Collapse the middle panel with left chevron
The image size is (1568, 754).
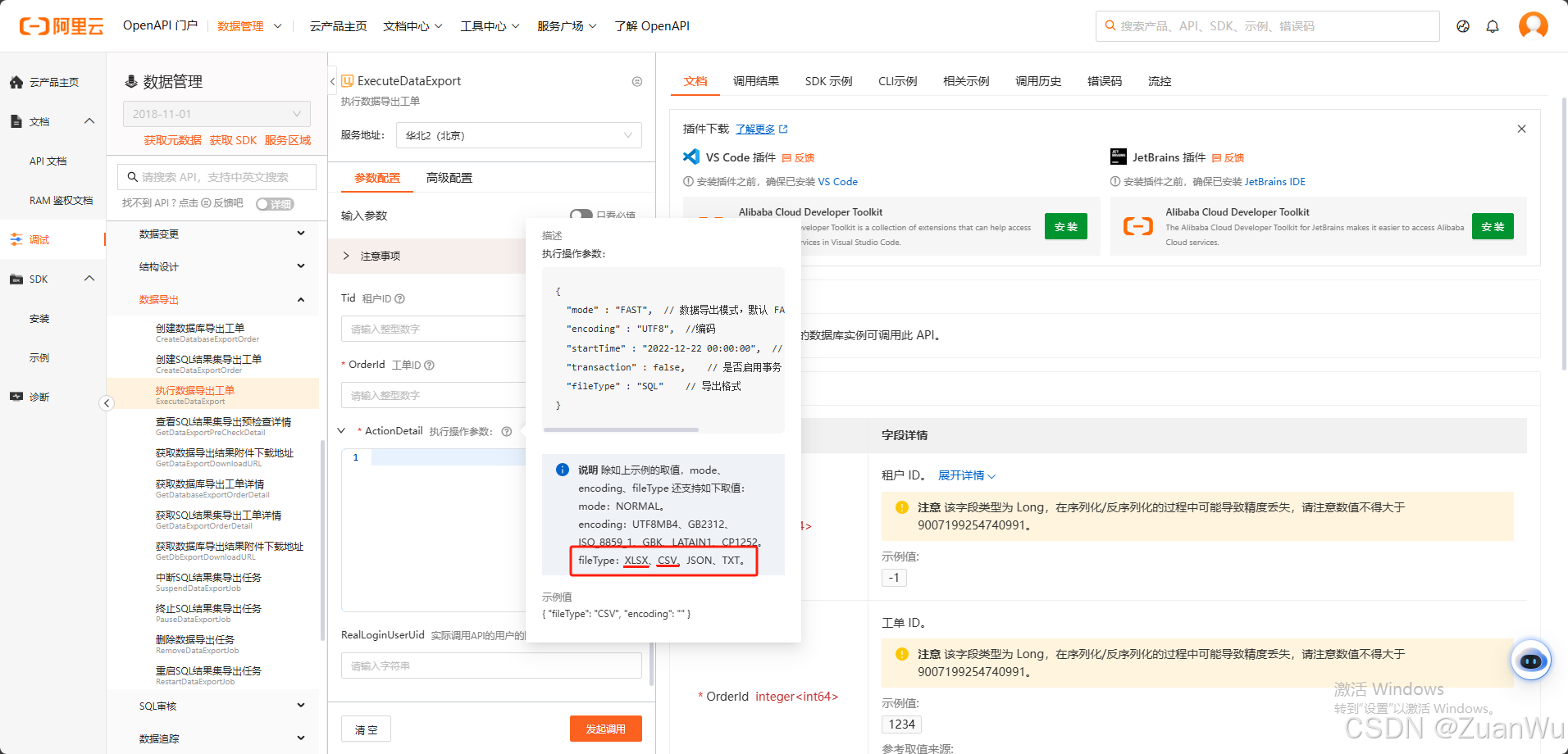[x=332, y=81]
